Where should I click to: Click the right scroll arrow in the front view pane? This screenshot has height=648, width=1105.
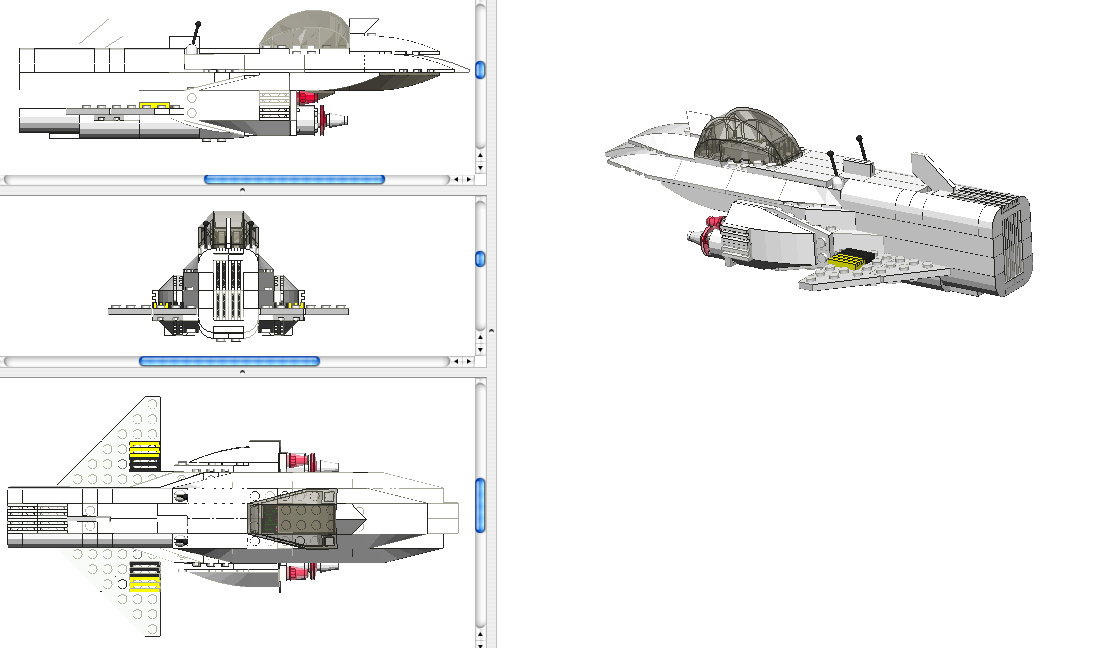(x=466, y=361)
